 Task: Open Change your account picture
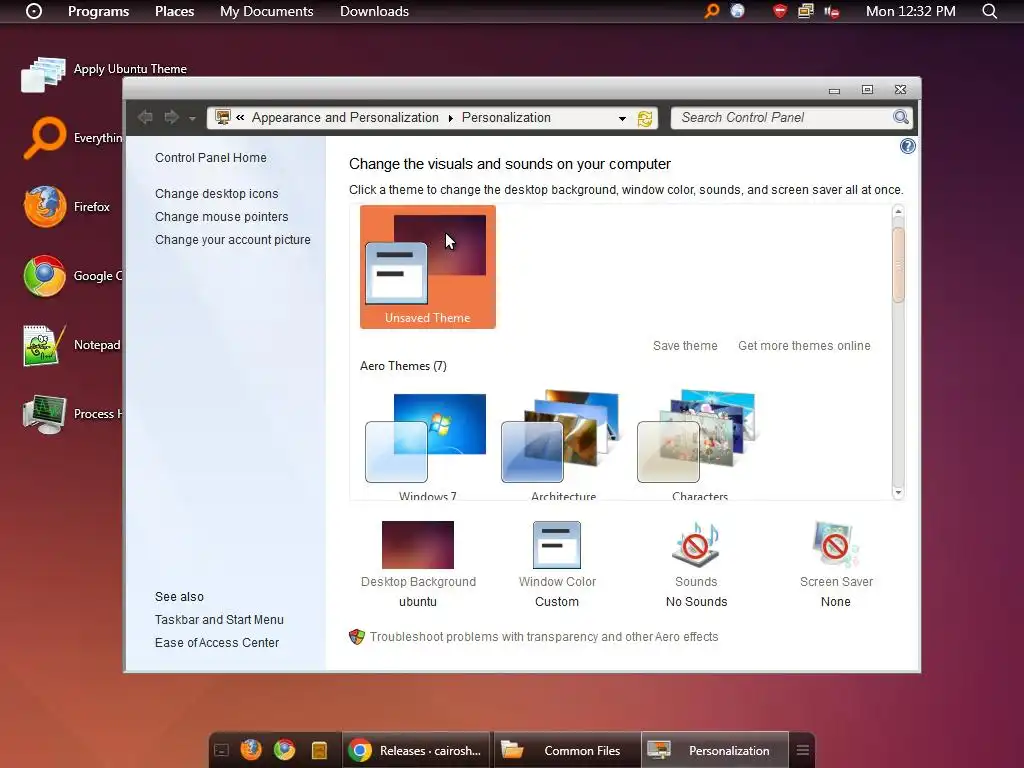[232, 240]
